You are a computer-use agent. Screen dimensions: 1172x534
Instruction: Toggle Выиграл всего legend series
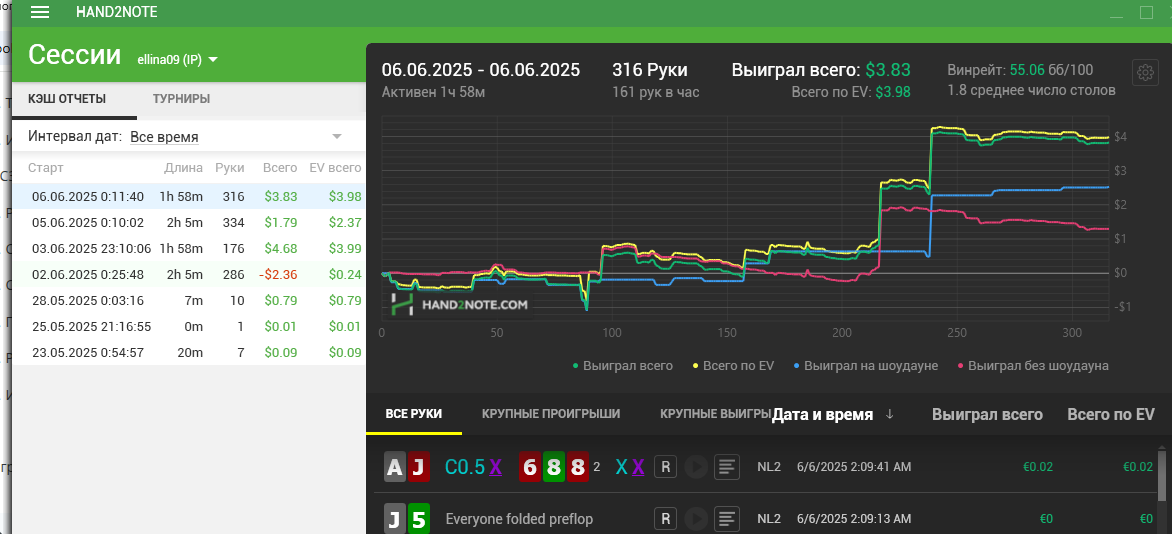click(622, 366)
